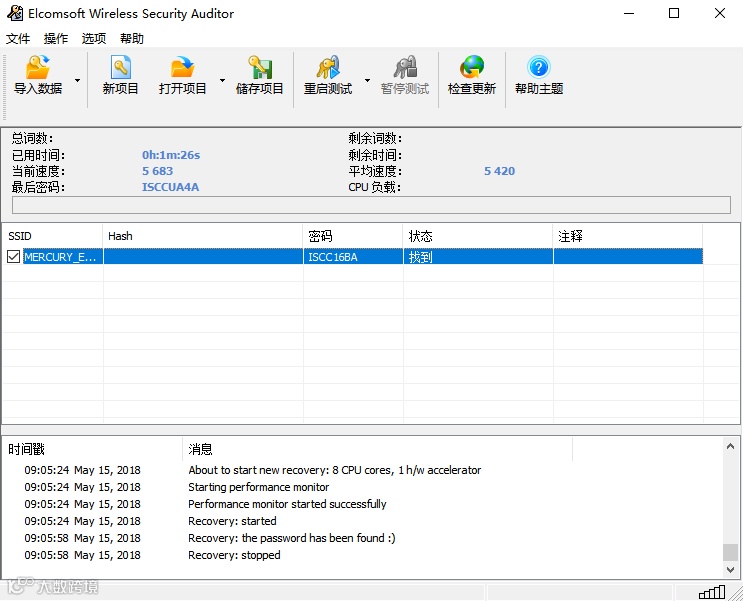Click the found password ISCC16BA cell
The image size is (743, 601).
(x=353, y=257)
